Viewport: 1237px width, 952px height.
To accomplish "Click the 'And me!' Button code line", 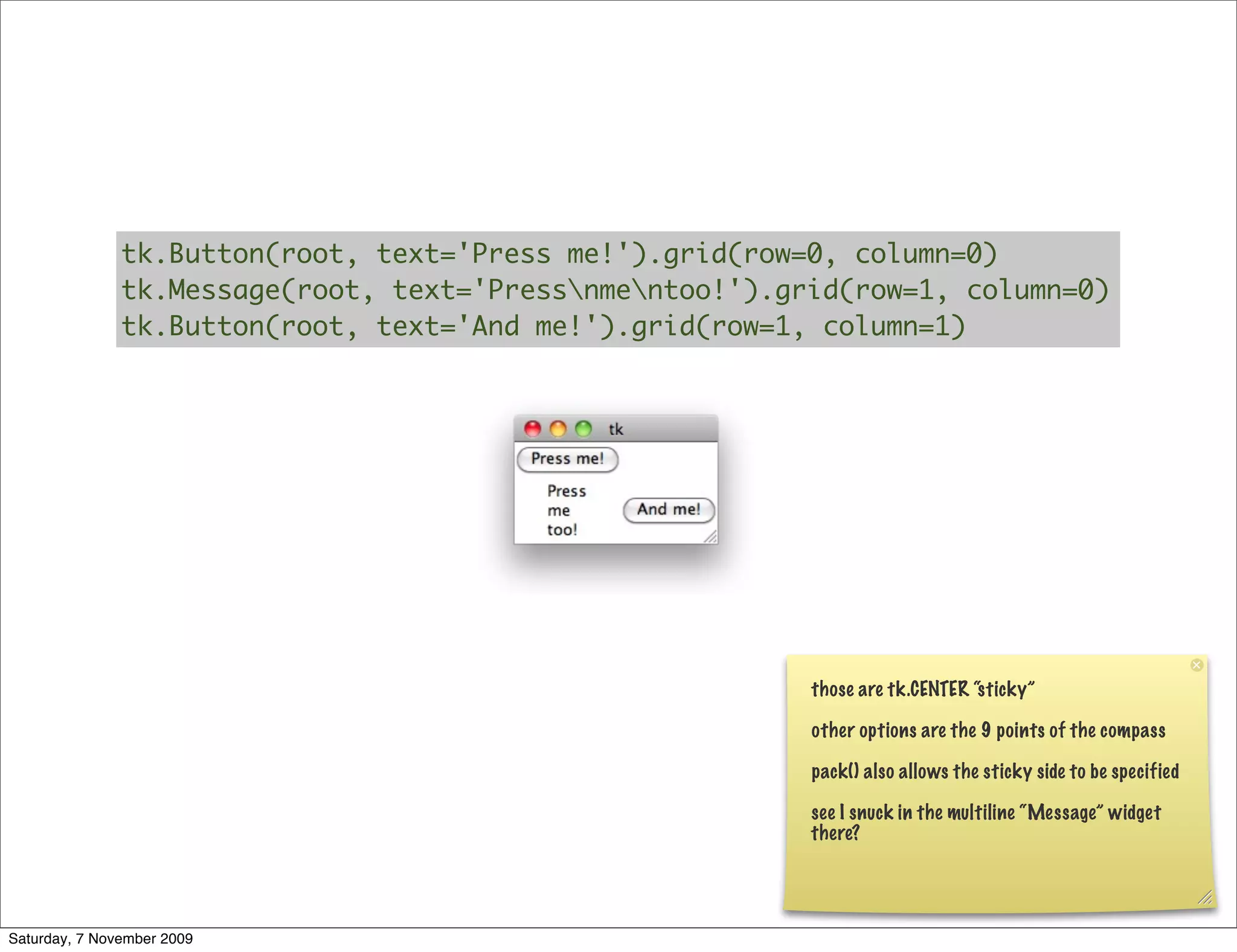I will [x=543, y=326].
